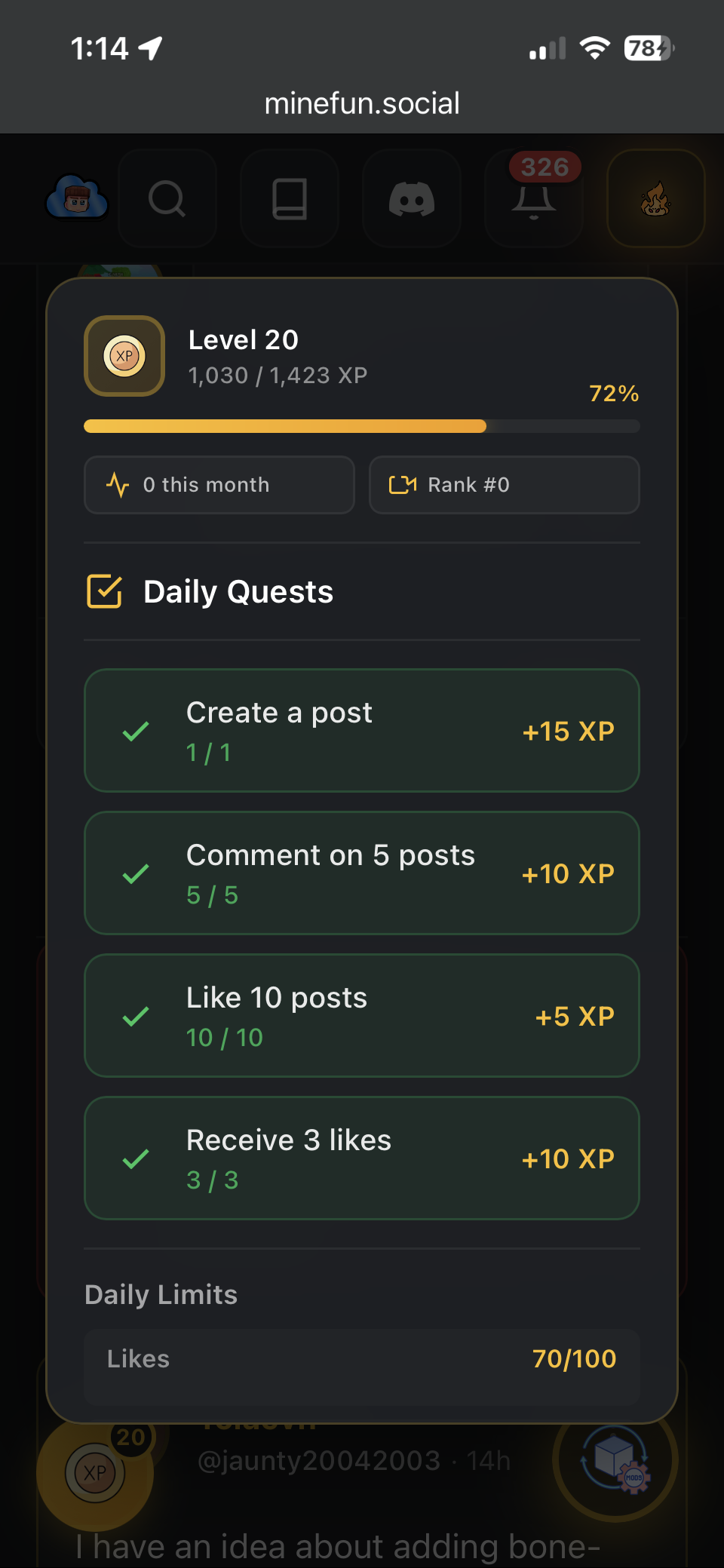Image resolution: width=724 pixels, height=1568 pixels.
Task: Click the Comment on 5 posts checkmark
Action: click(136, 873)
